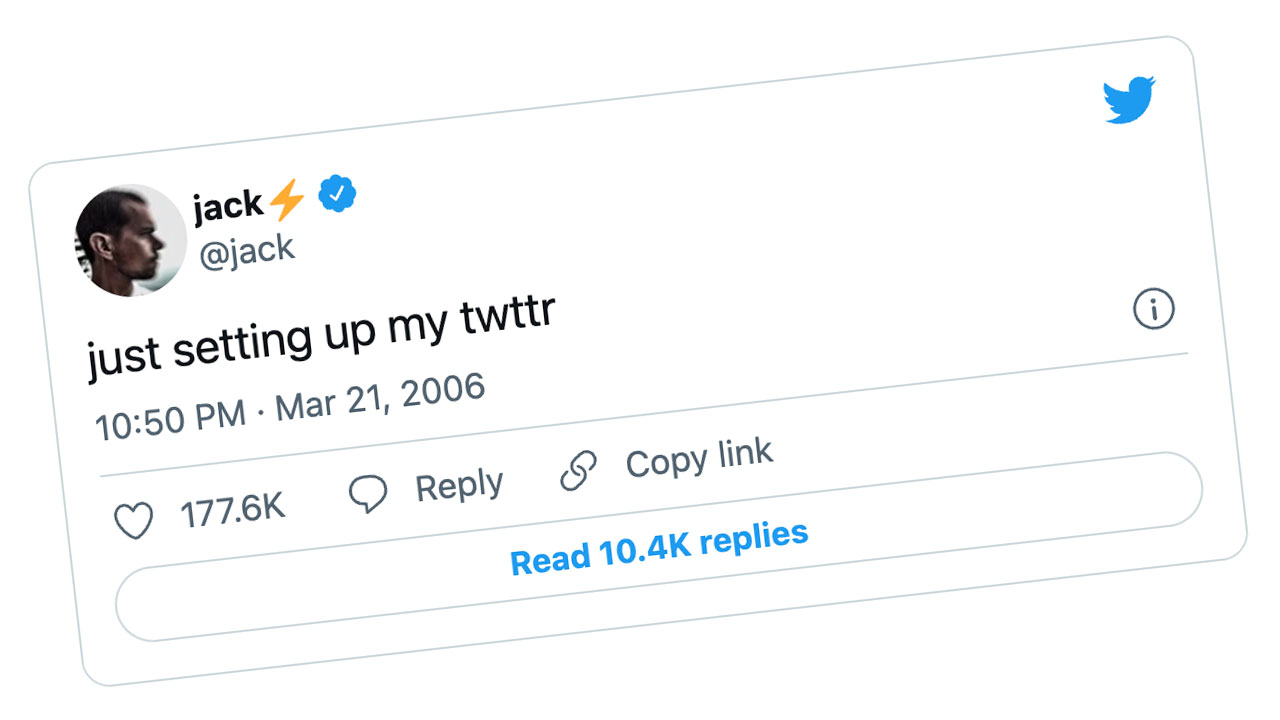Screen dimensions: 1280x720
Task: Click the blue verified badge
Action: point(337,194)
